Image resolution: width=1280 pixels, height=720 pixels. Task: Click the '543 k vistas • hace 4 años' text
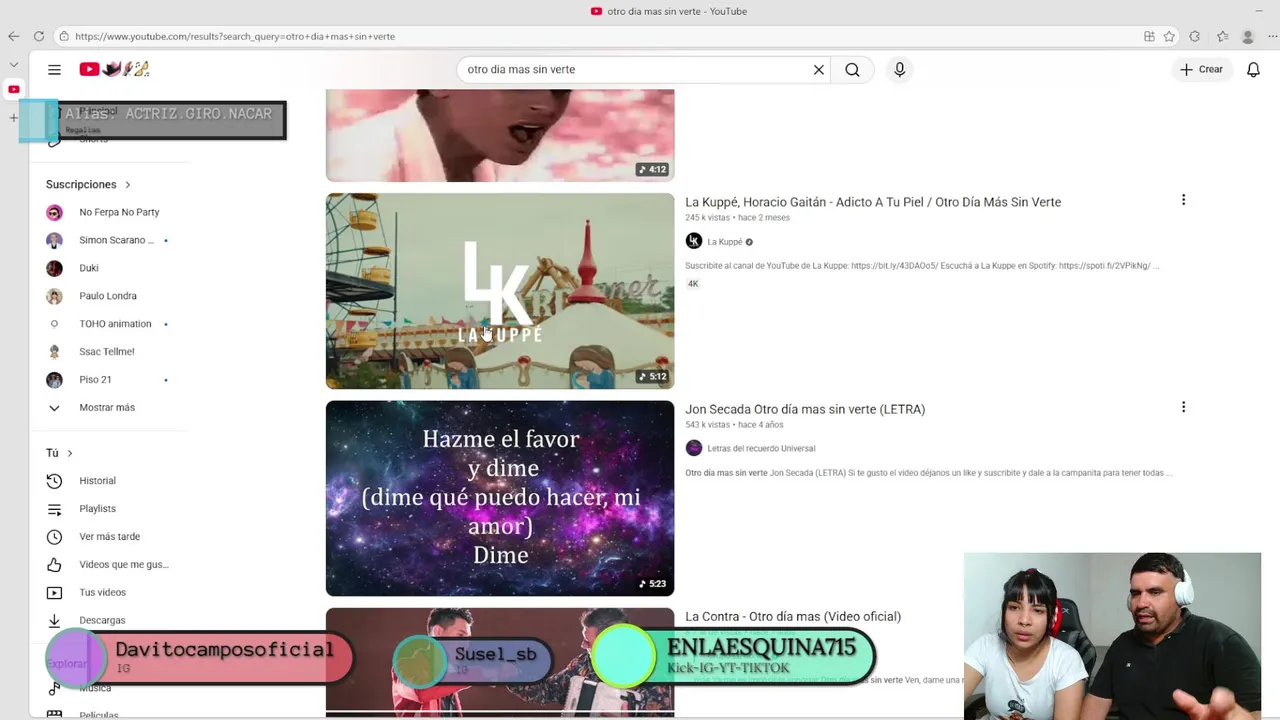coord(734,425)
